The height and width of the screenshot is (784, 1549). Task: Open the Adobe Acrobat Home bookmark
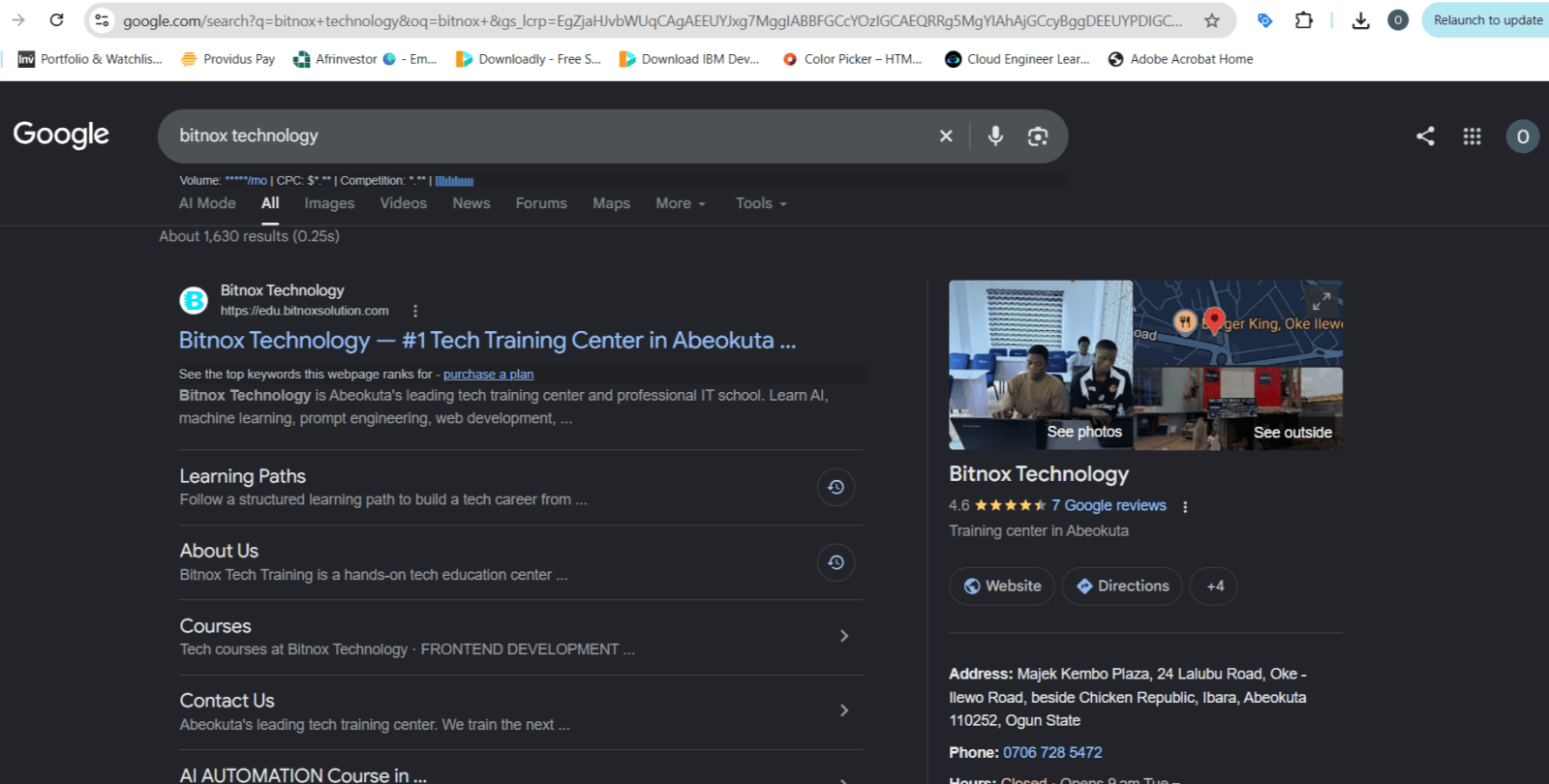pos(1180,59)
